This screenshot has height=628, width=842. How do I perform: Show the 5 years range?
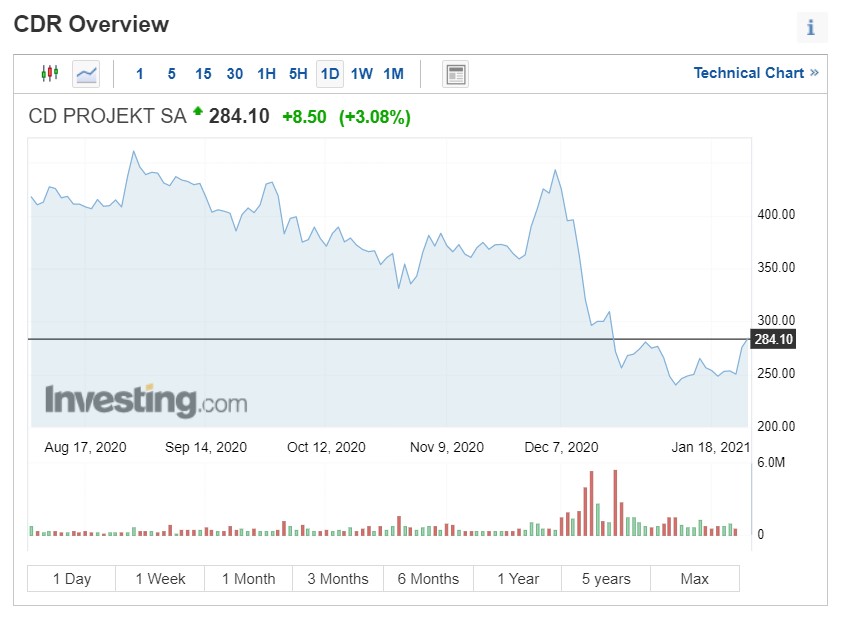(x=606, y=579)
